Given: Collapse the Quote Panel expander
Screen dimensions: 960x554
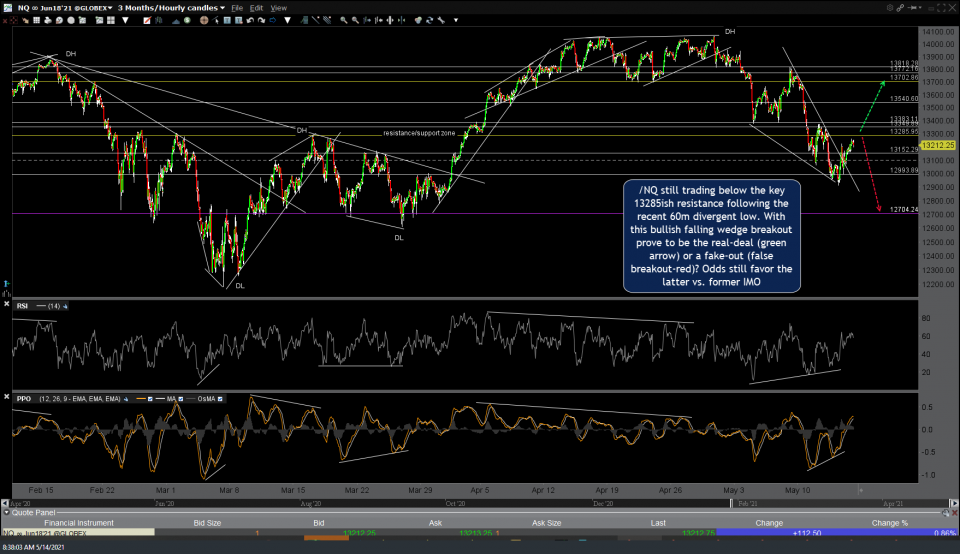Looking at the screenshot, I should (x=6, y=512).
